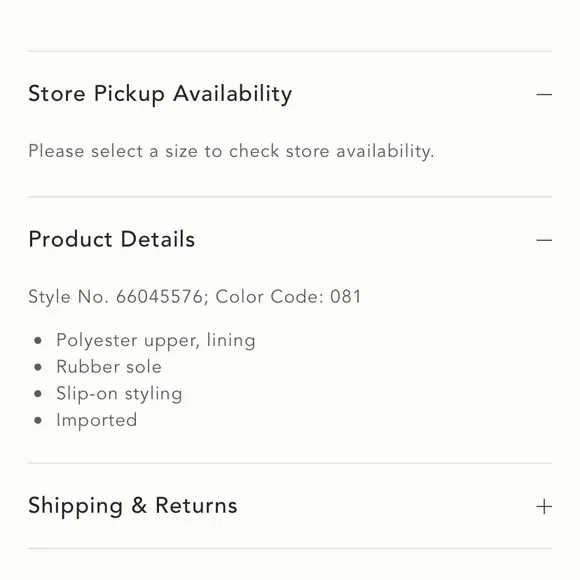Click the word Details in product heading
Viewport: 580px width, 580px height.
pos(158,239)
